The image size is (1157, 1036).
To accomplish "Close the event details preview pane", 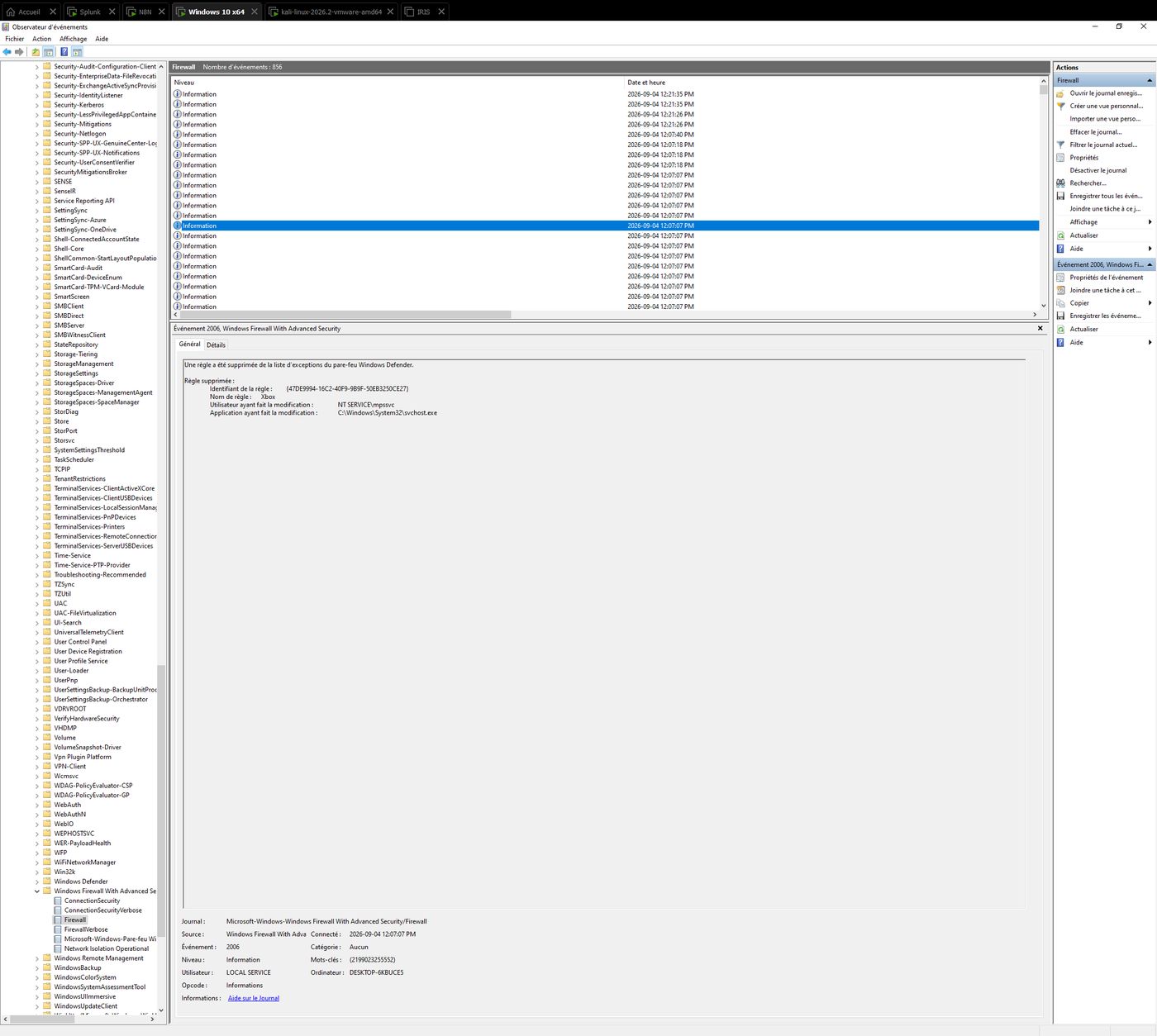I will point(1040,329).
